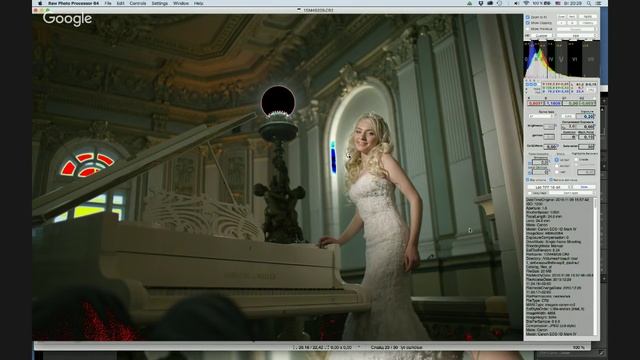Click the Saturation value field
This screenshot has width=640, height=360.
click(x=586, y=147)
